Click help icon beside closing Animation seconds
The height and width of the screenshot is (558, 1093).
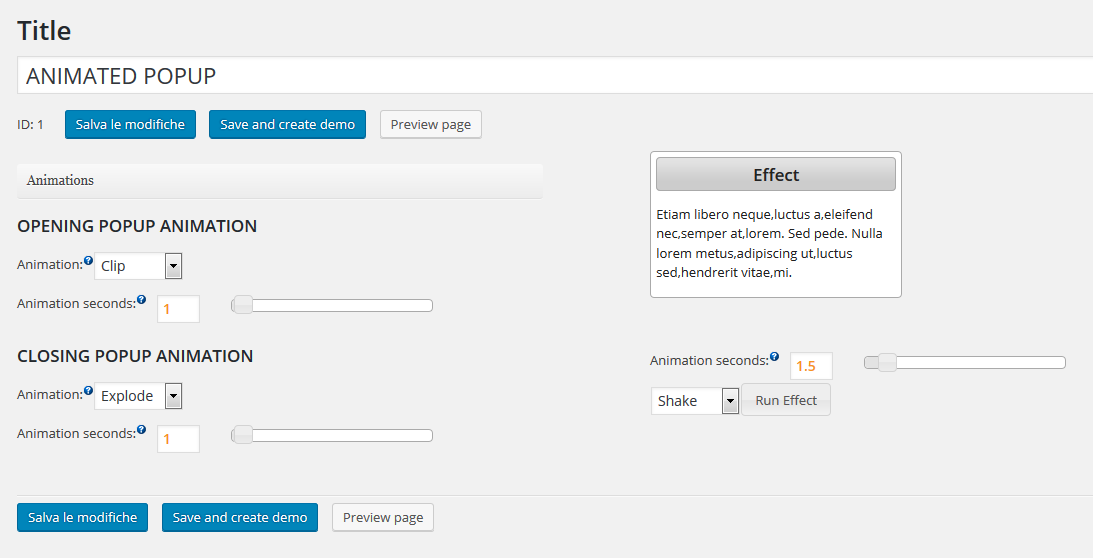click(x=142, y=429)
